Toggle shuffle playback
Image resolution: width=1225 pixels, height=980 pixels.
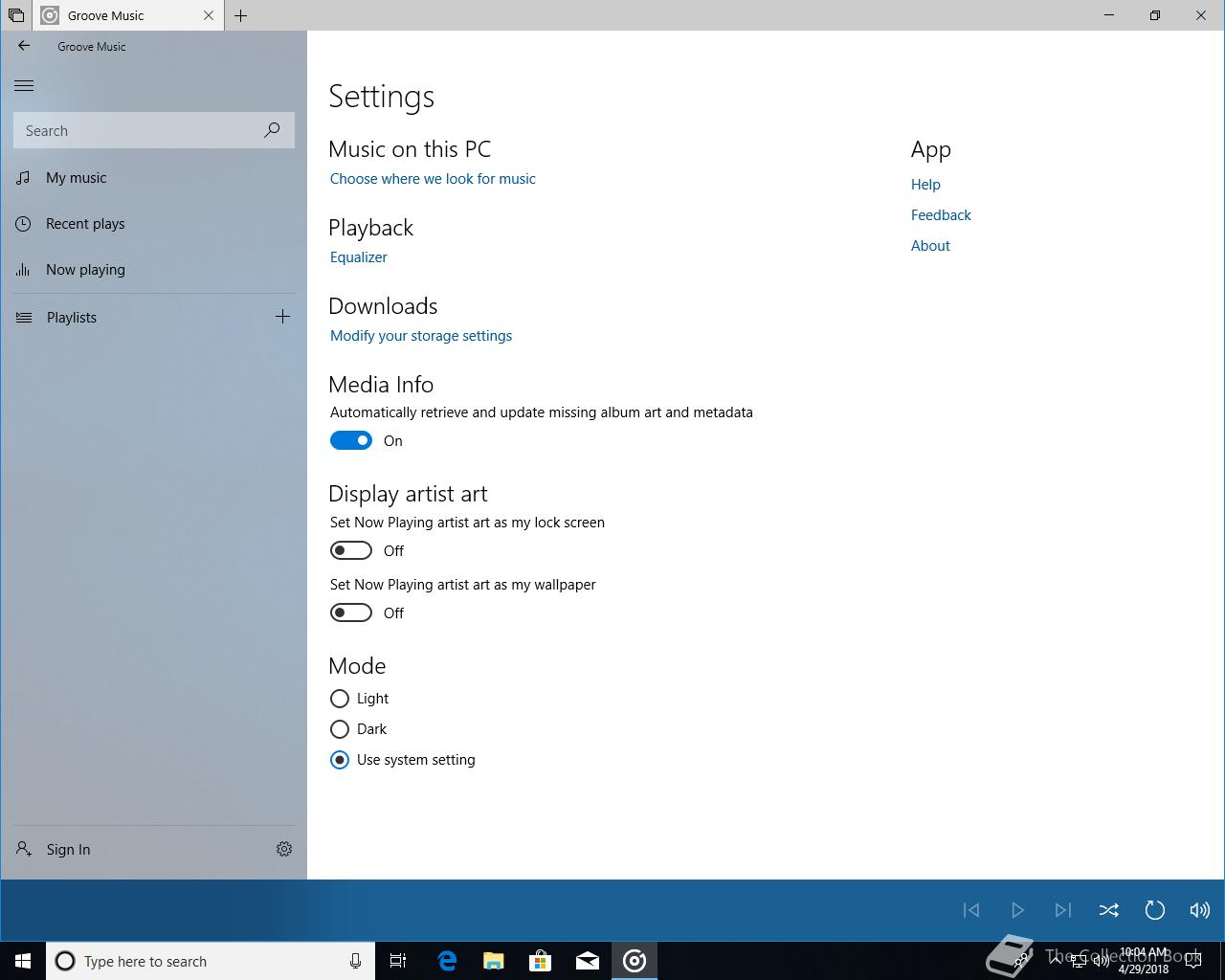1109,910
